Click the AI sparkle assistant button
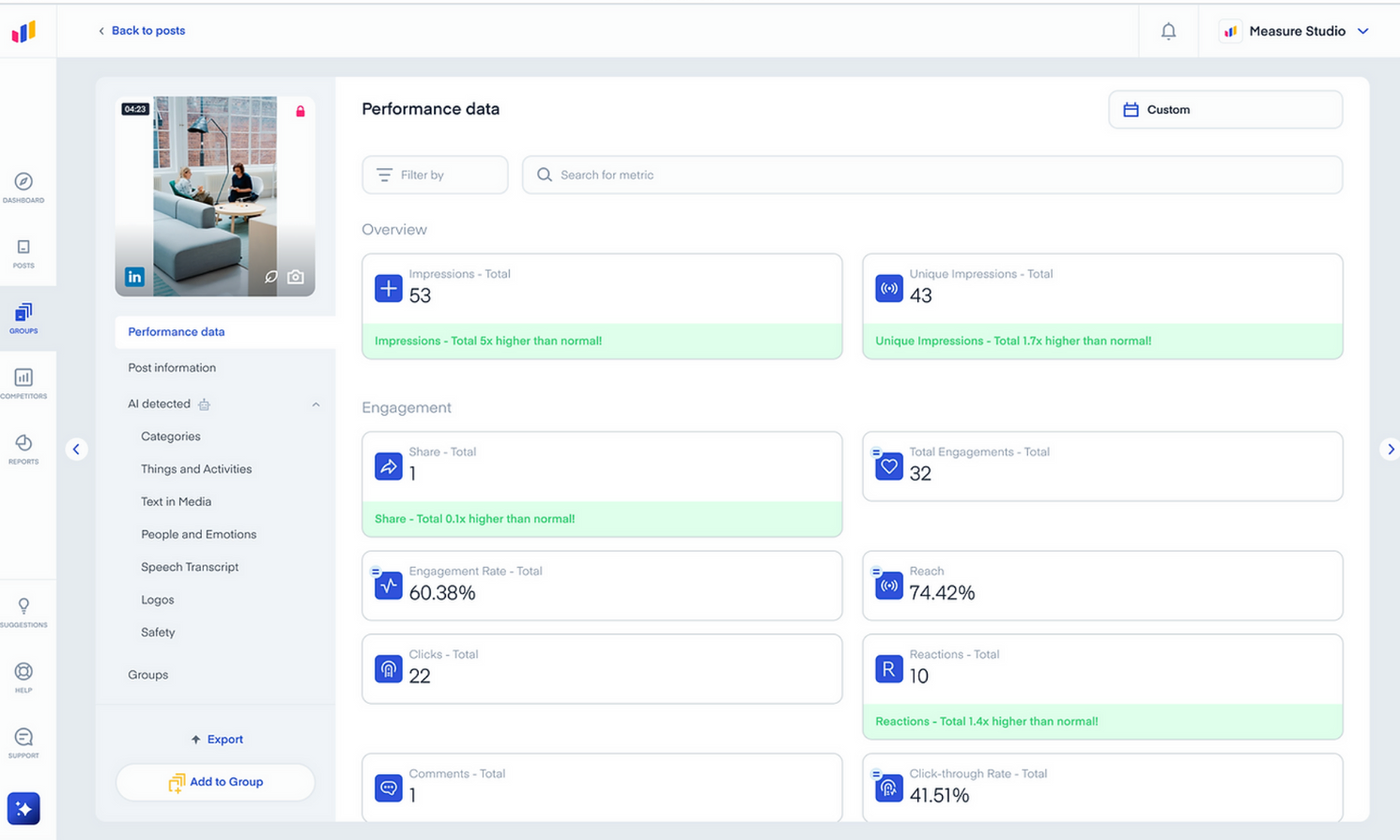Image resolution: width=1400 pixels, height=840 pixels. coord(24,808)
